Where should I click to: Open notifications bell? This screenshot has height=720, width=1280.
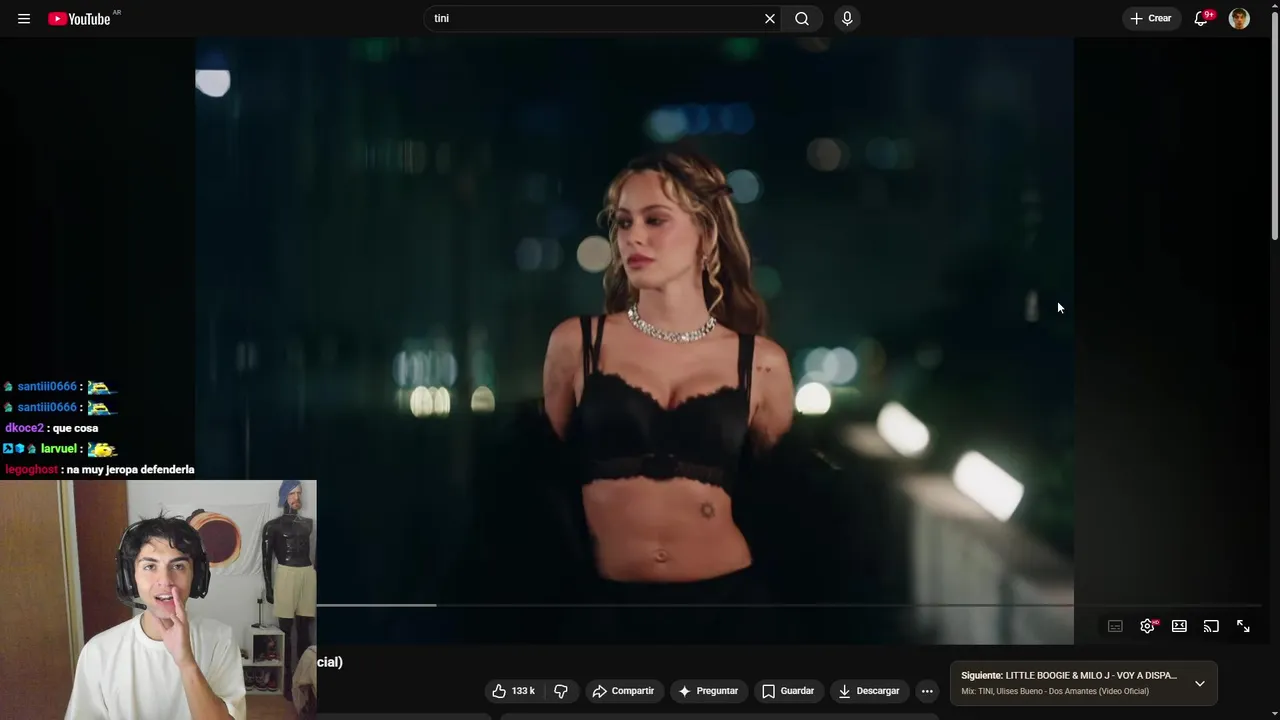[1202, 19]
